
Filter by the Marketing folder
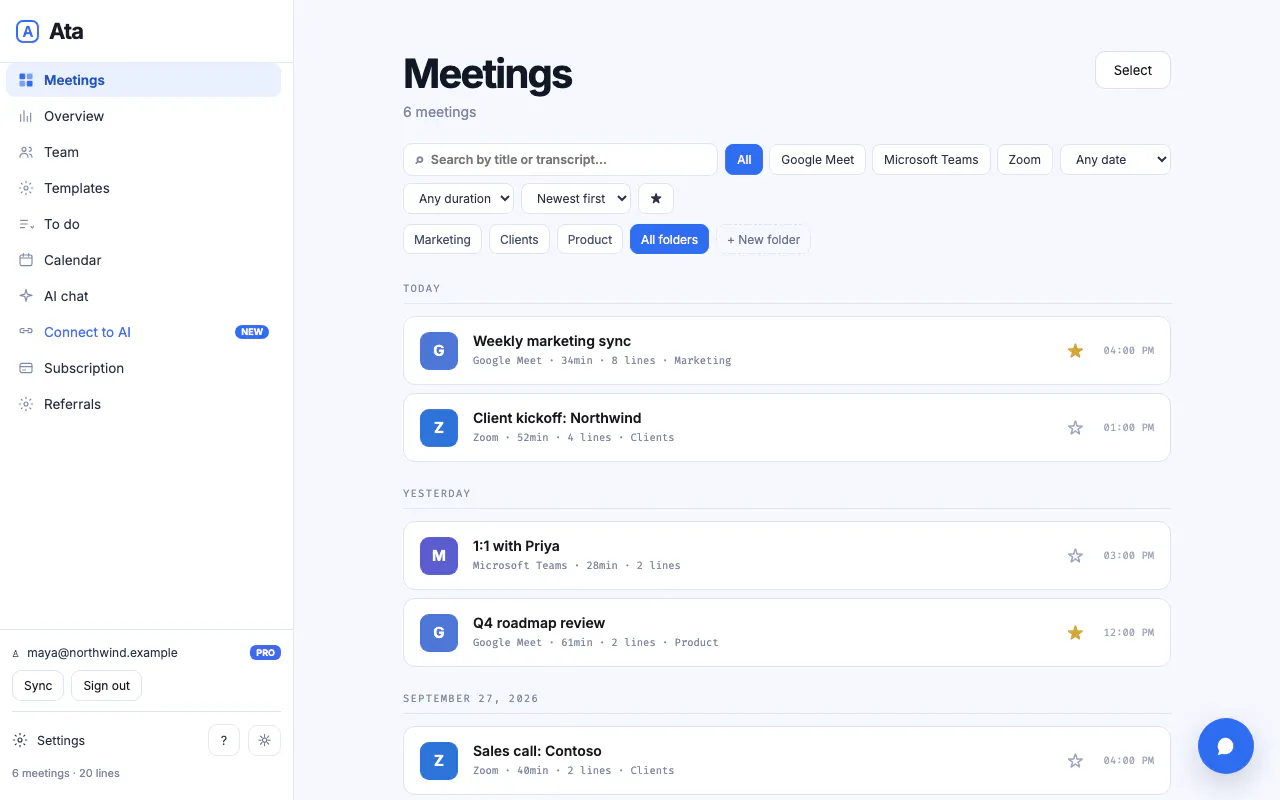pos(442,239)
